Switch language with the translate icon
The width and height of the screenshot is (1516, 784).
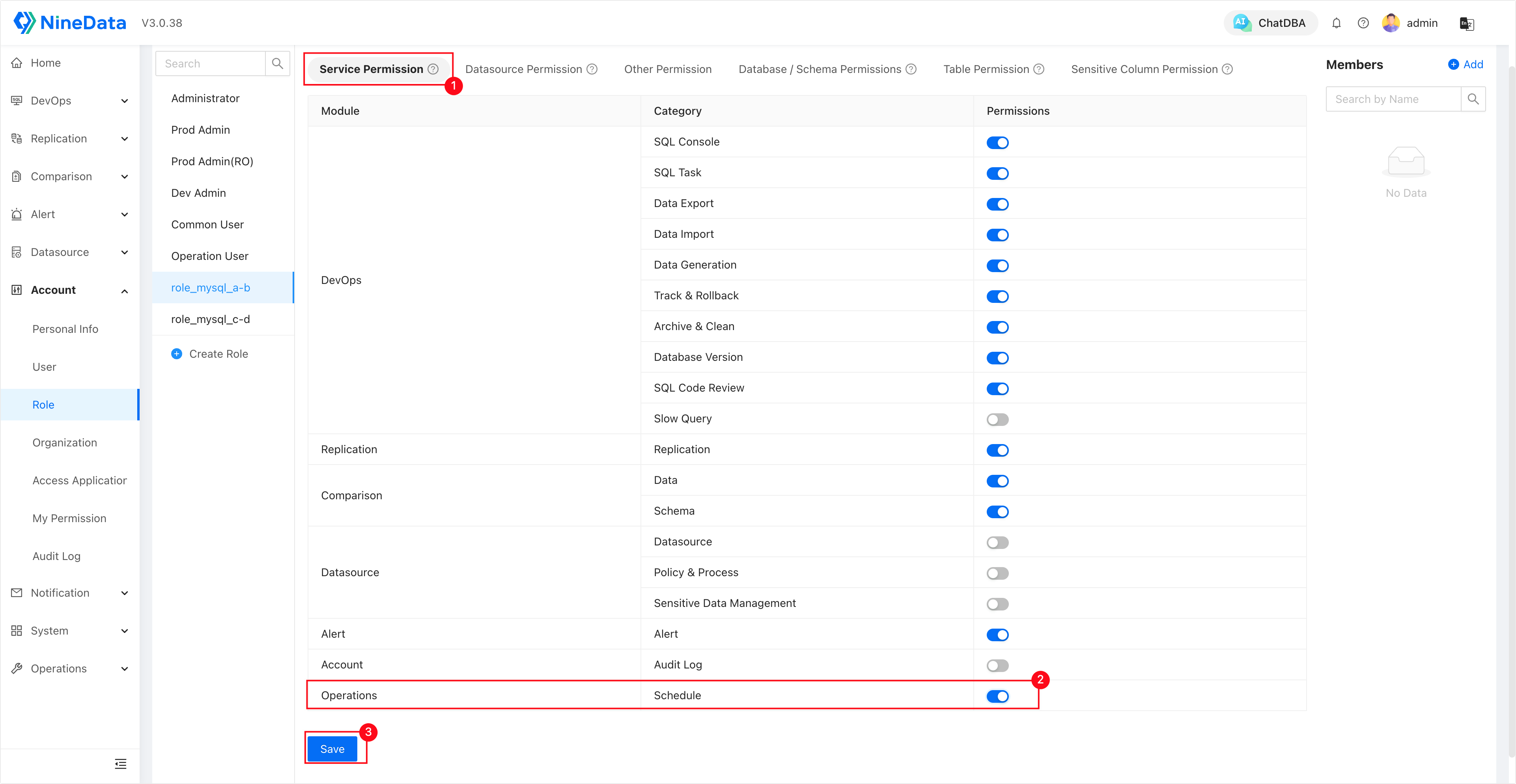(1467, 24)
